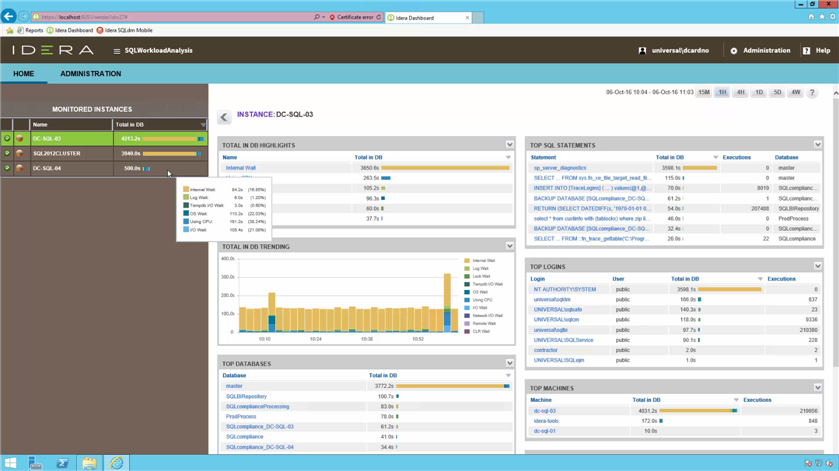
Task: Open the sp_server_diagnostics statement link
Action: click(560, 168)
